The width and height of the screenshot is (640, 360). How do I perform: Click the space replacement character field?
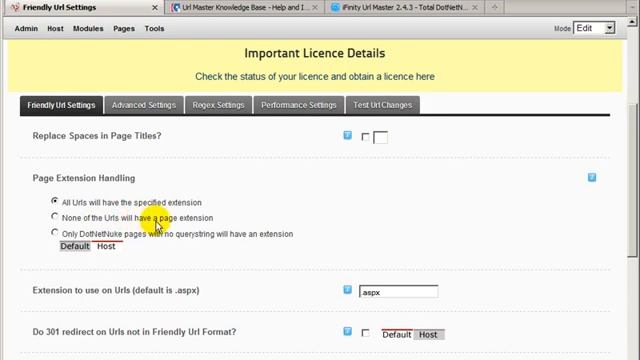[380, 138]
